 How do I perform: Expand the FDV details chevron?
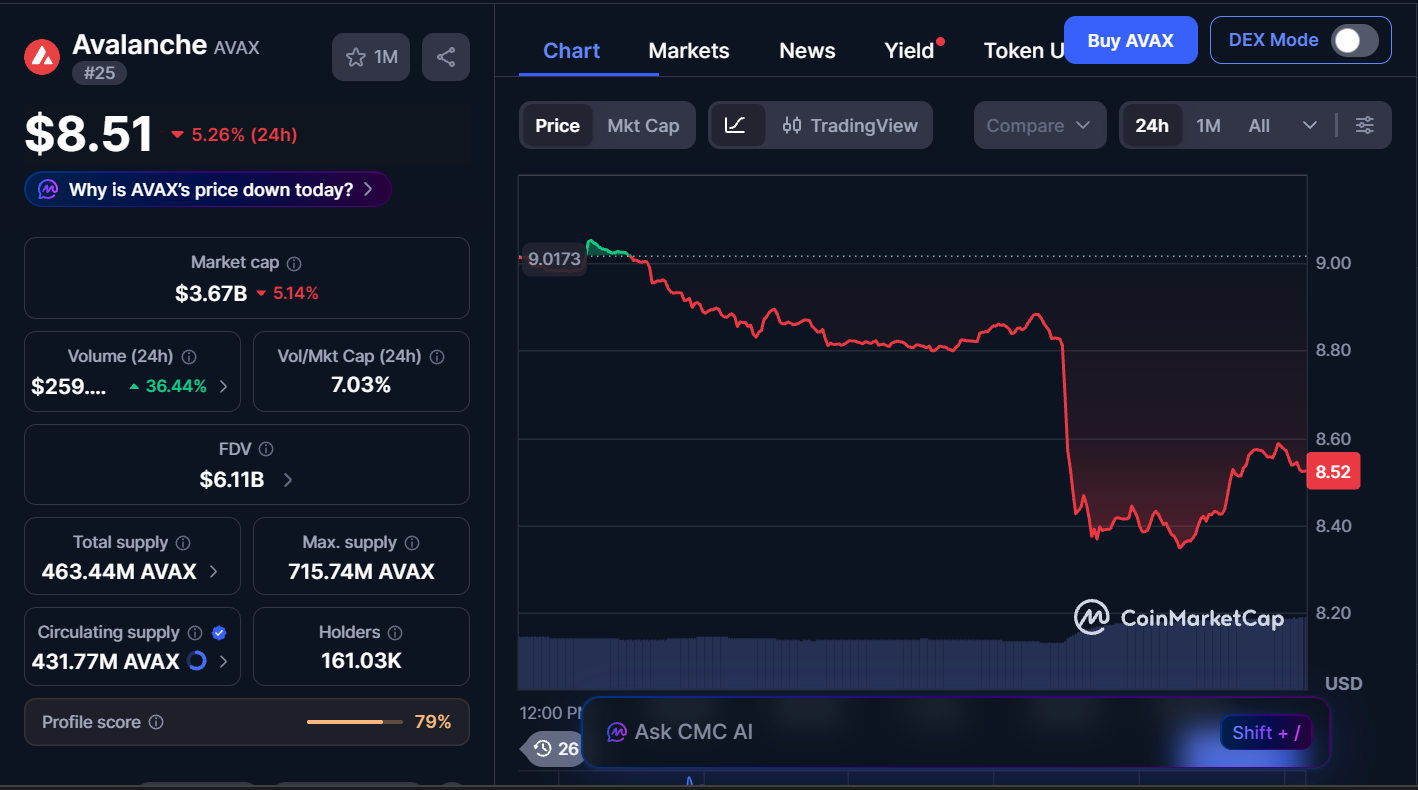287,479
